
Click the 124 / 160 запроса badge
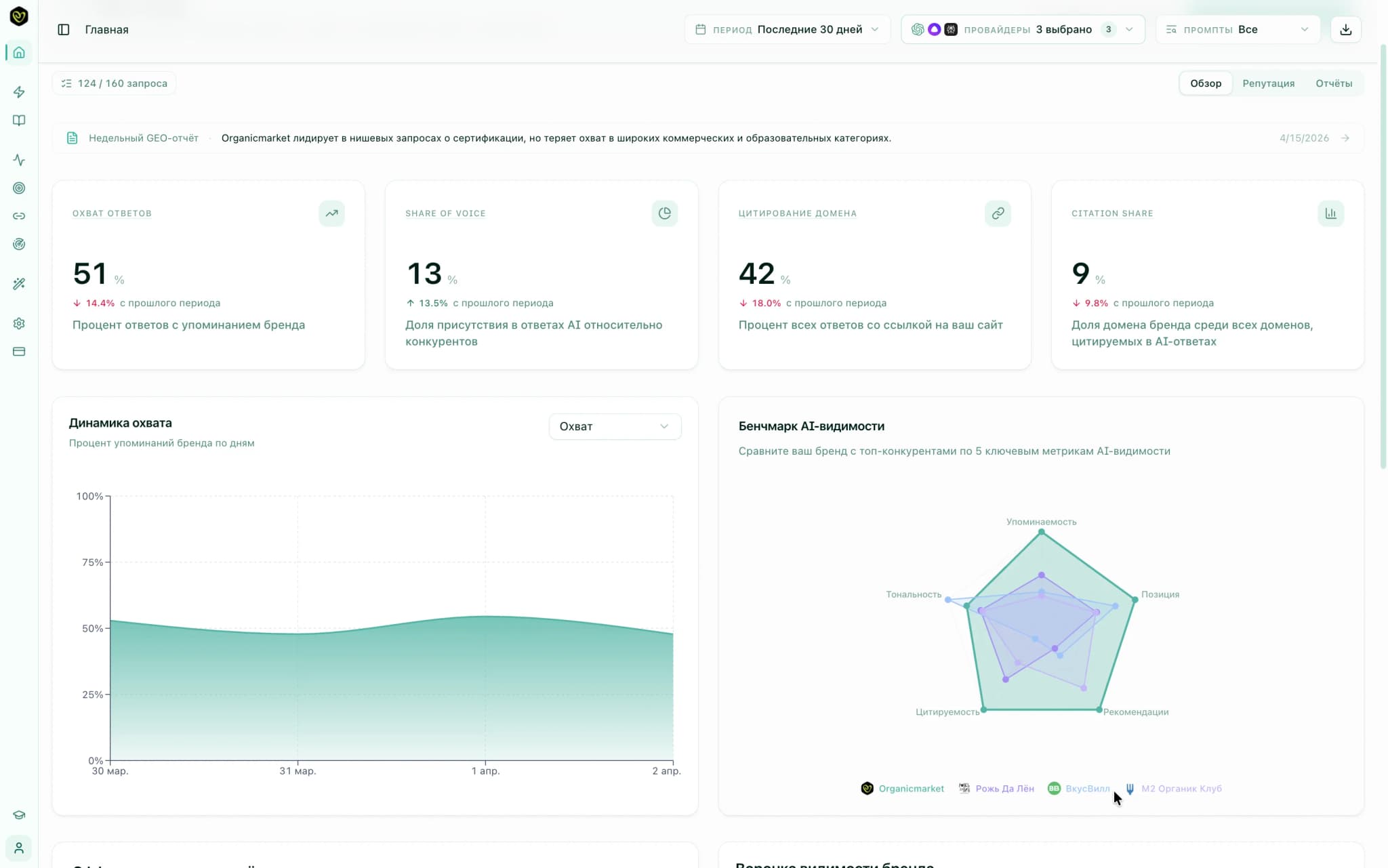(114, 83)
